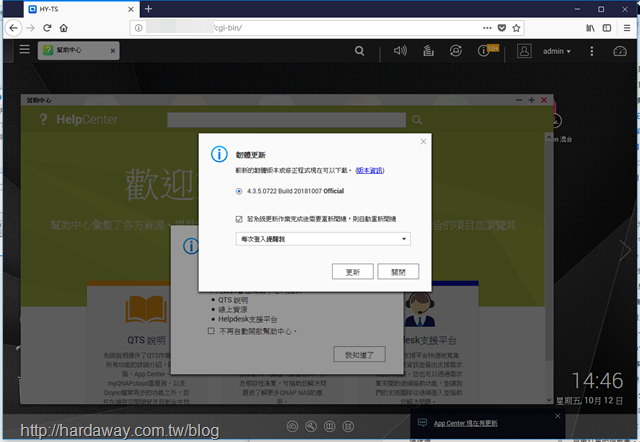This screenshot has height=442, width=640.
Task: Click the feedback bottom dock icon
Action: (348, 426)
